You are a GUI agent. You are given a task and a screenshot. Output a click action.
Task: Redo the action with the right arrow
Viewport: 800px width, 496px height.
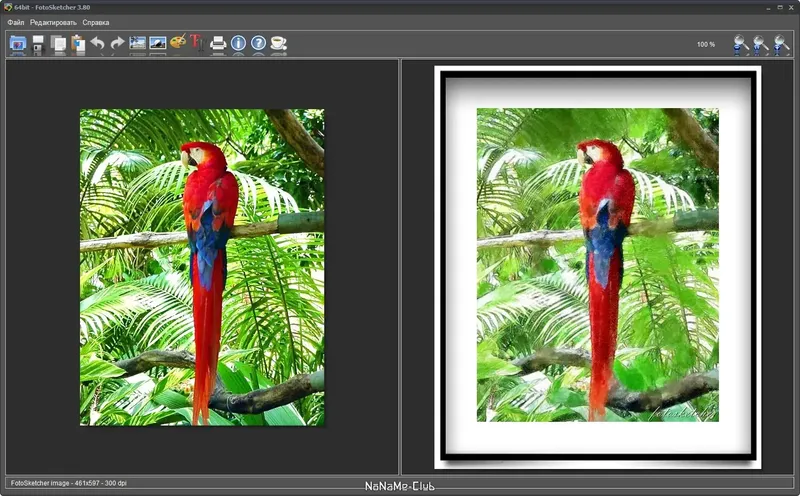coord(117,43)
